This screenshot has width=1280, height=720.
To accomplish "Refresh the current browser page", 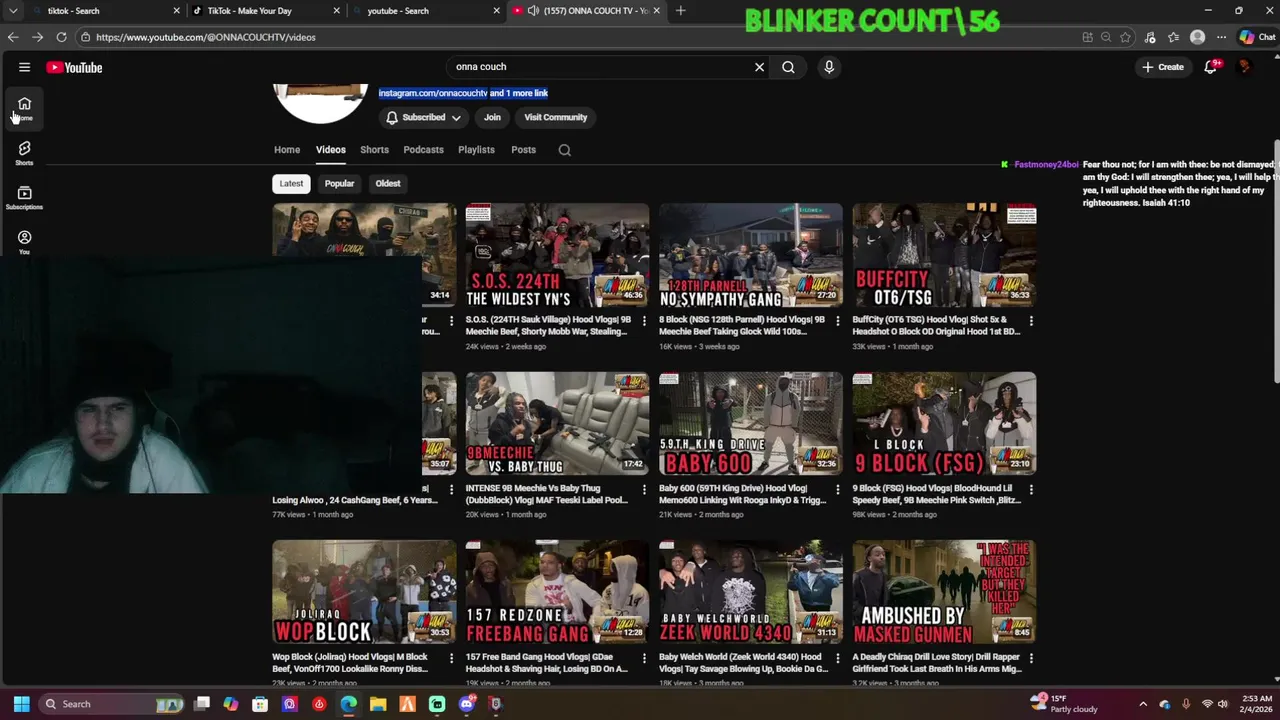I will click(x=61, y=37).
